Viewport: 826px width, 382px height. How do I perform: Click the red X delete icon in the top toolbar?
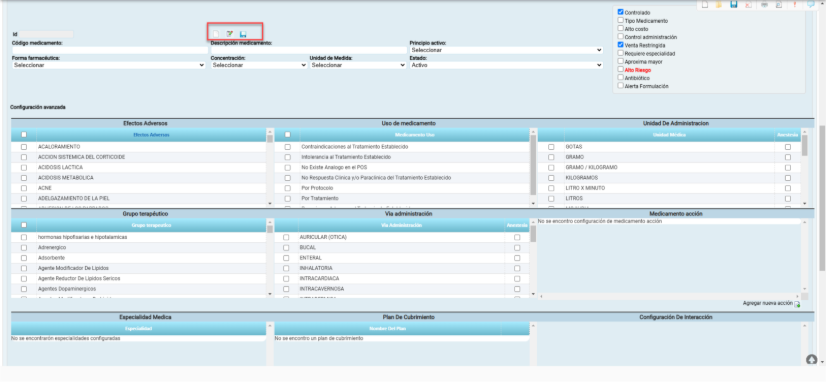pos(748,4)
